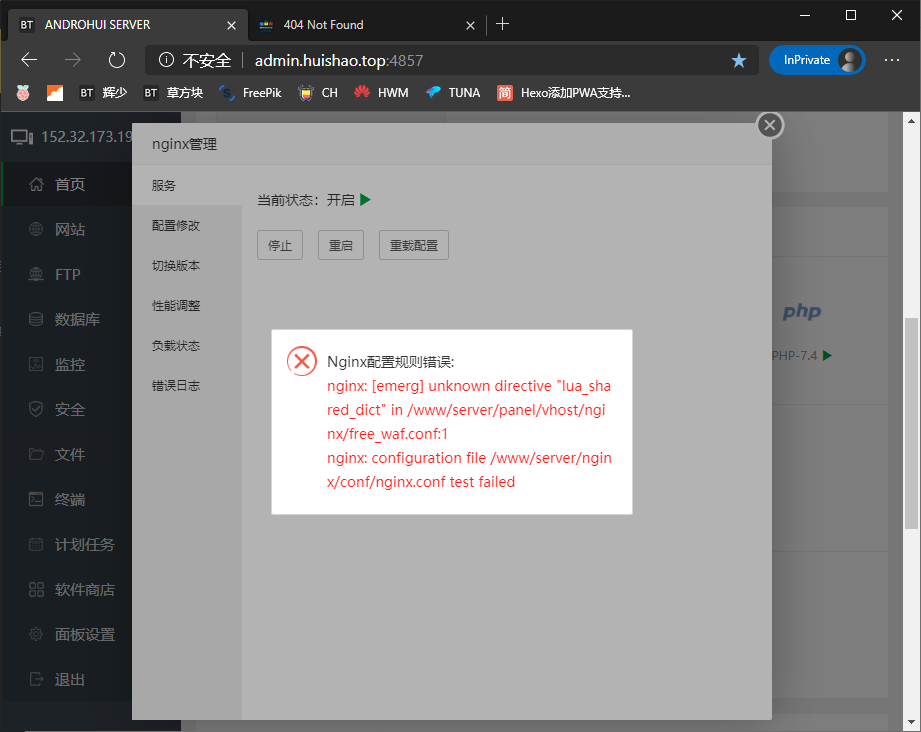The width and height of the screenshot is (921, 732).
Task: Open 监控 in sidebar
Action: (x=67, y=364)
